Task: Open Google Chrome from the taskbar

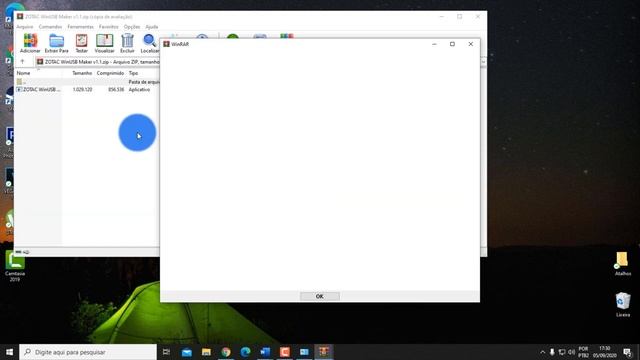Action: click(x=226, y=352)
